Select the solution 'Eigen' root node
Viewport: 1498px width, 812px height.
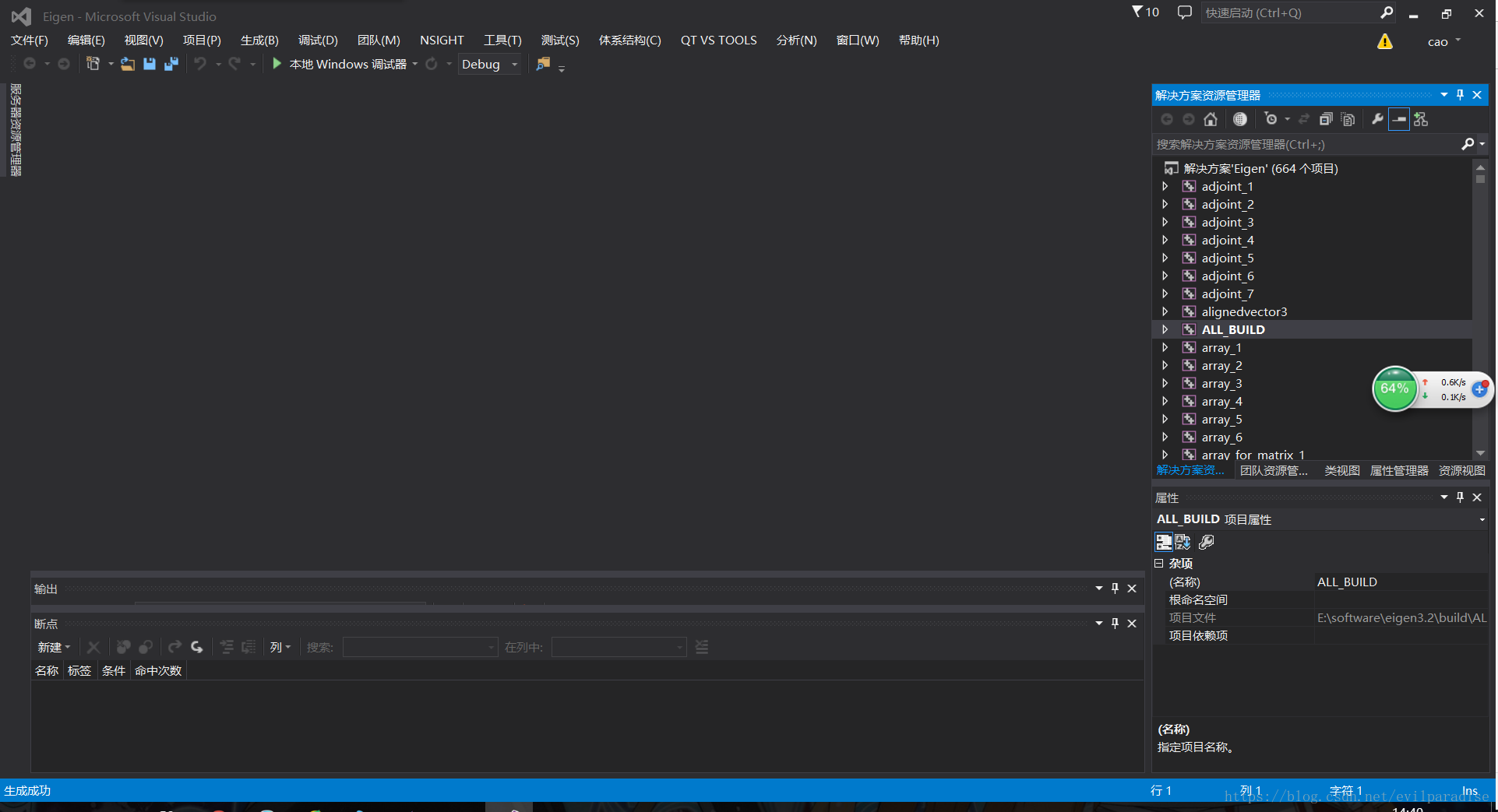coord(1260,168)
